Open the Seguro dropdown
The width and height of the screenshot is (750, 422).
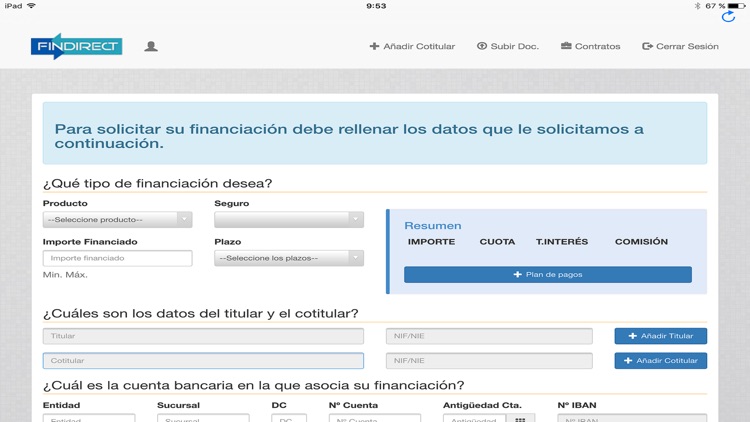click(x=289, y=220)
